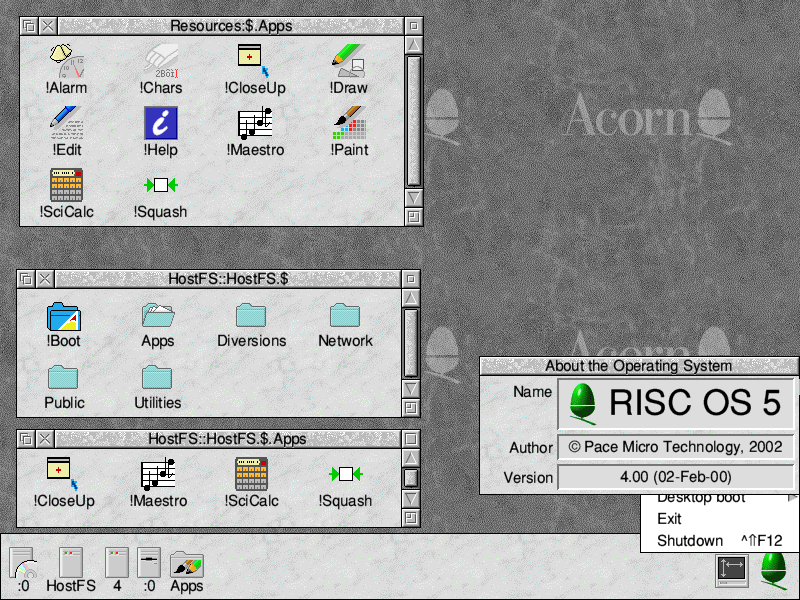800x600 pixels.
Task: Click the HostFS::HostFS.$ window title bar
Action: pos(228,279)
